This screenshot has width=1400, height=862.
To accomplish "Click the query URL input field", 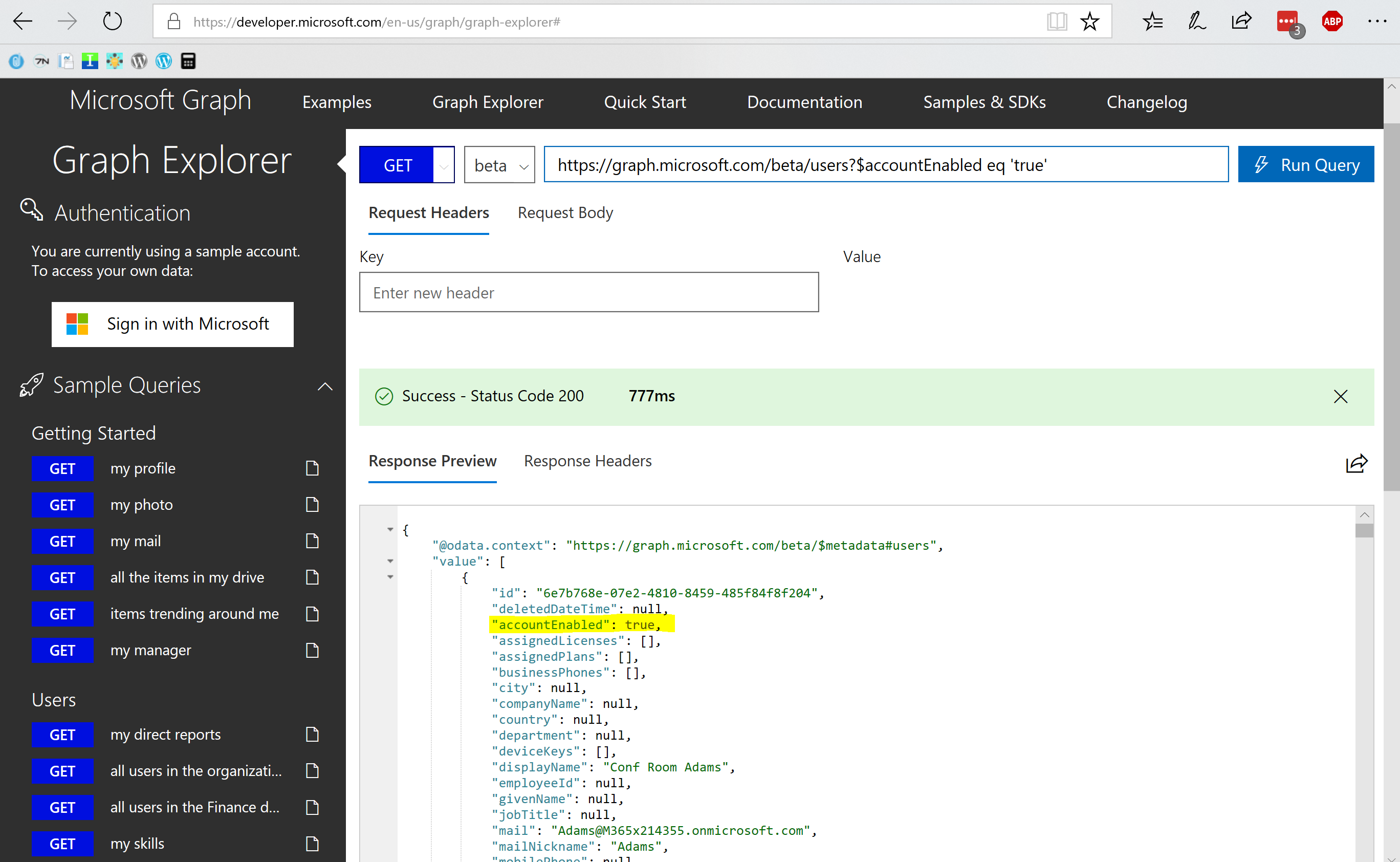I will point(886,165).
